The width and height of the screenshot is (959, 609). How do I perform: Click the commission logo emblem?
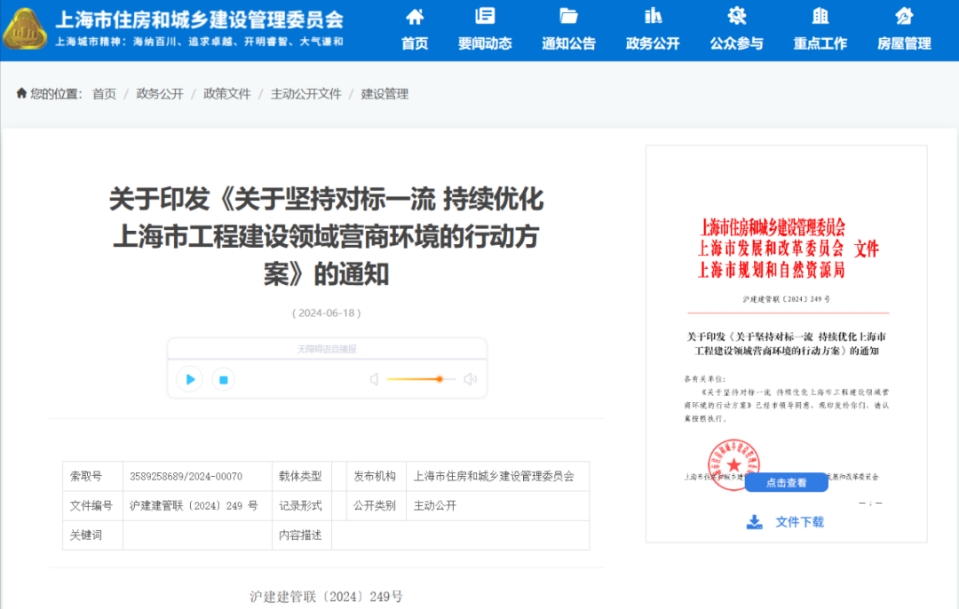pos(24,29)
